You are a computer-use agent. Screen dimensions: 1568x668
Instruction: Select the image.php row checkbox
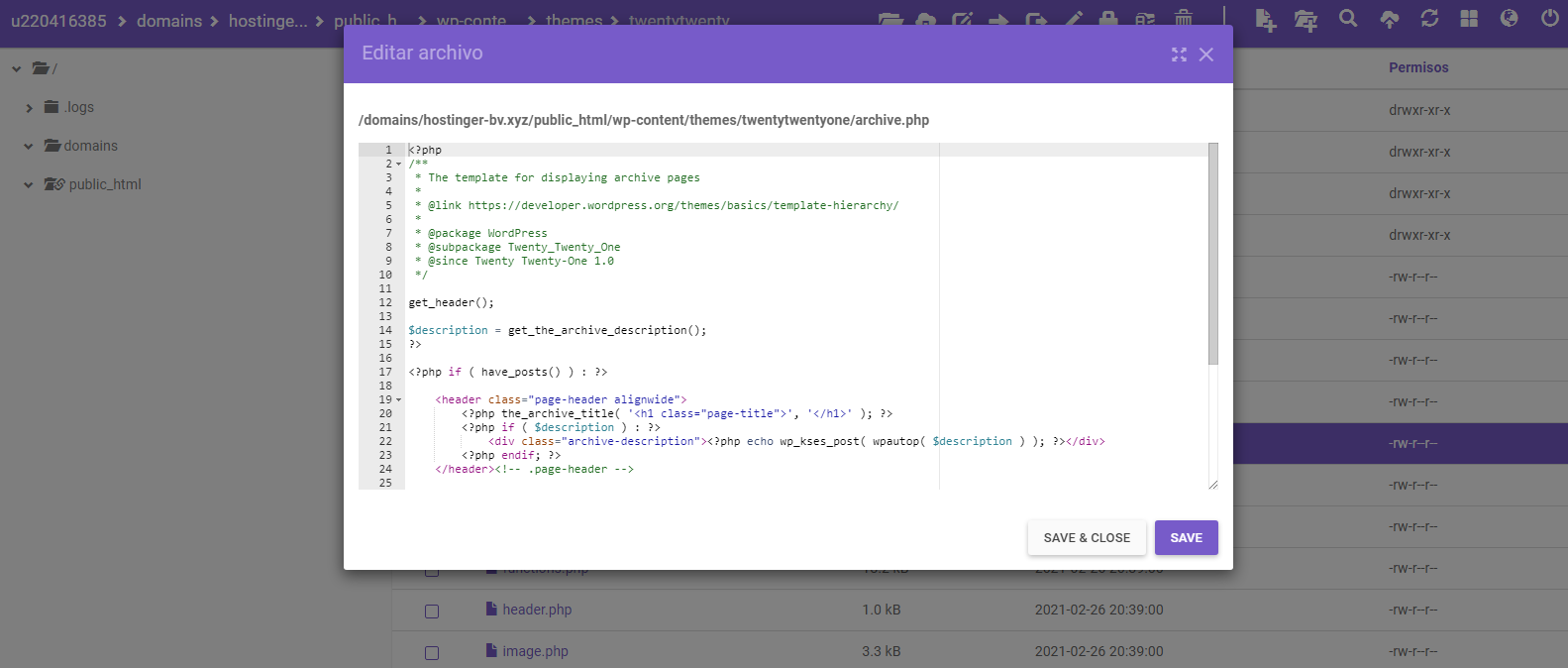pyautogui.click(x=432, y=653)
